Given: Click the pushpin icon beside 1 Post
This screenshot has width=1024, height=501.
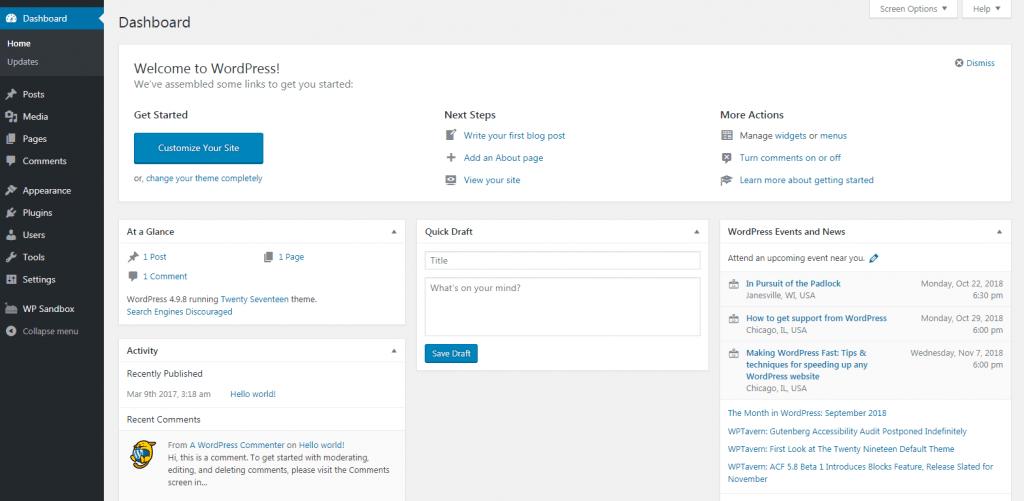Looking at the screenshot, I should [x=133, y=257].
